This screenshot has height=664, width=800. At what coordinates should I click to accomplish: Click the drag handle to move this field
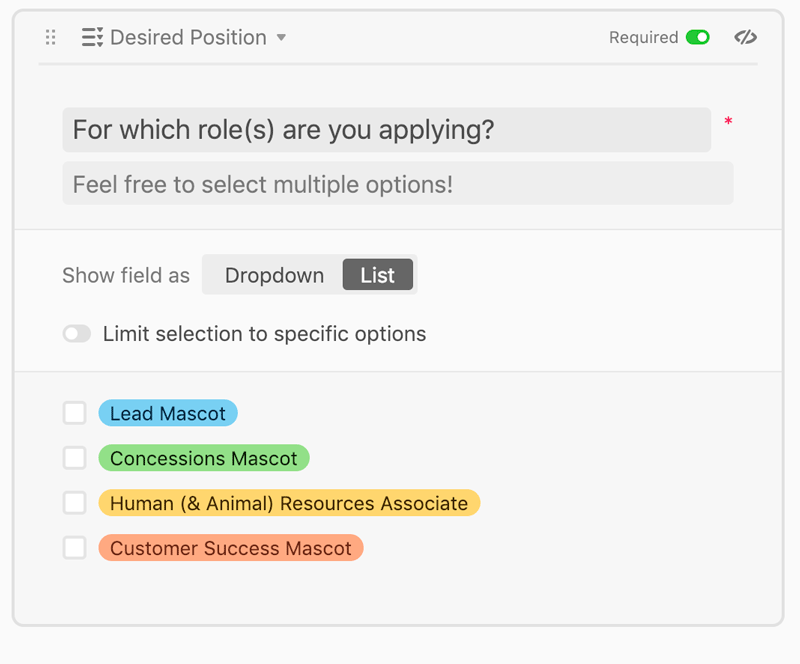[x=50, y=37]
